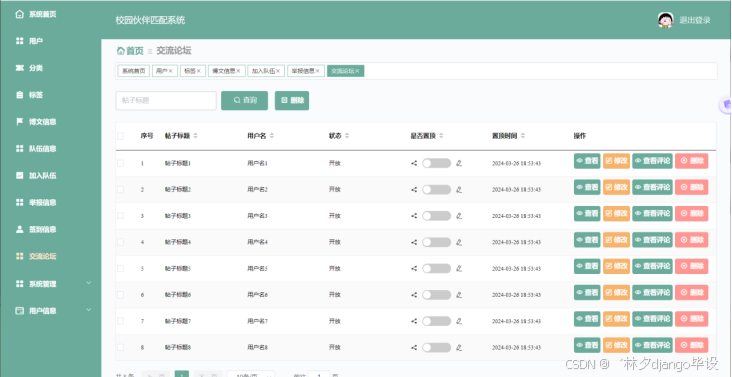
Task: Click share icon in row 帖子标题7
Action: (x=414, y=321)
